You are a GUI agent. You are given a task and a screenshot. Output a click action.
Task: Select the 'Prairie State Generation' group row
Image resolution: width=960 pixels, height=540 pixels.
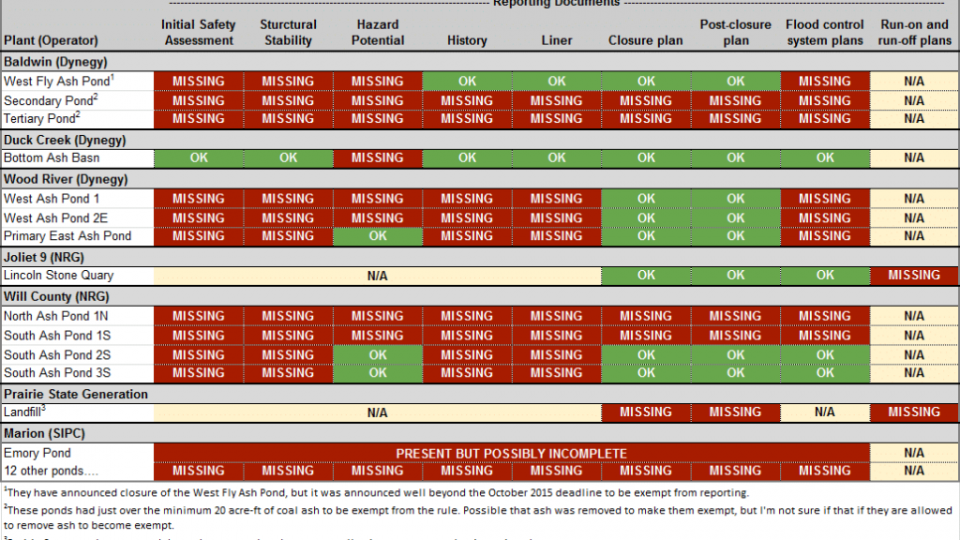pos(480,394)
